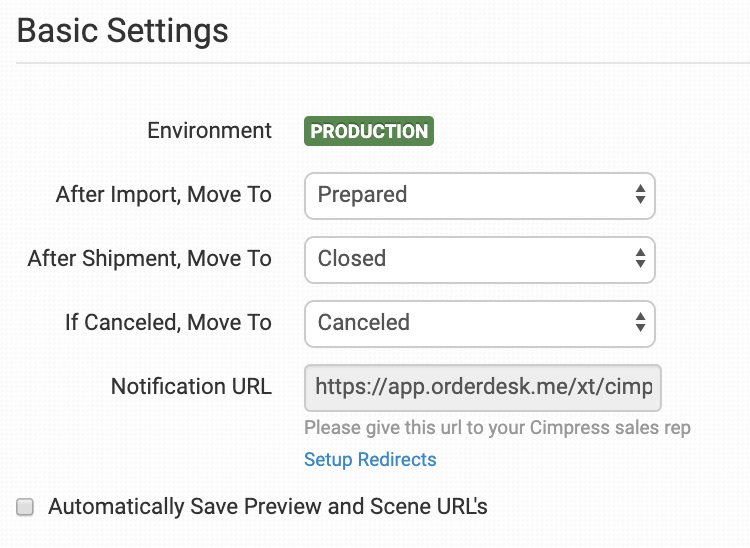The height and width of the screenshot is (548, 750).
Task: Click the Cimpress sales rep help text
Action: point(497,428)
